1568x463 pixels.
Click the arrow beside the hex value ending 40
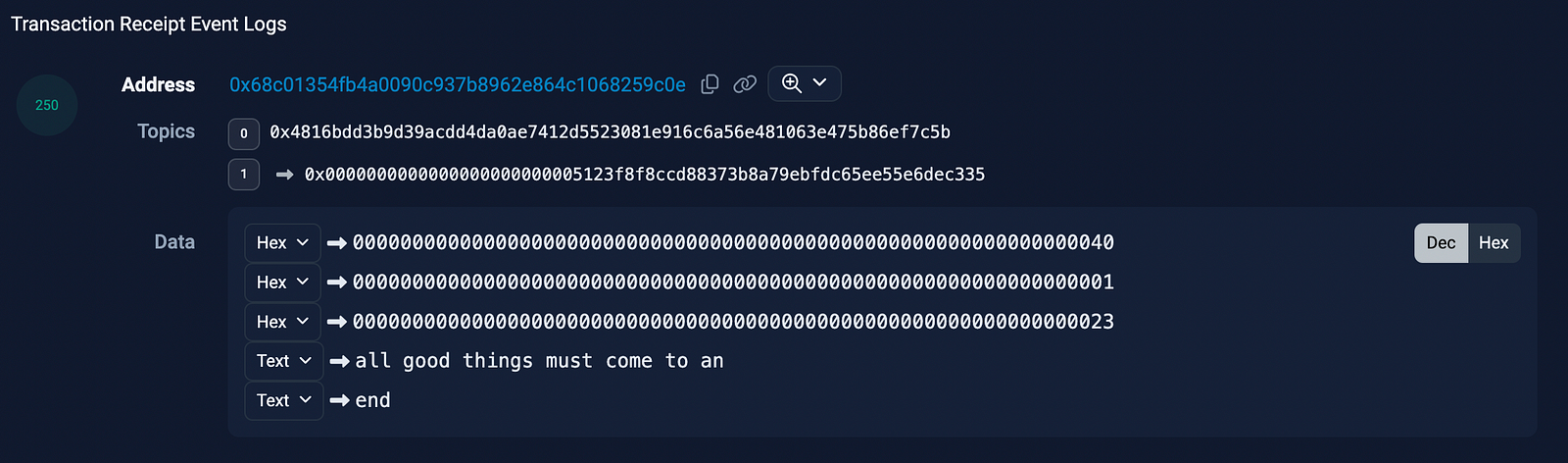pos(337,243)
